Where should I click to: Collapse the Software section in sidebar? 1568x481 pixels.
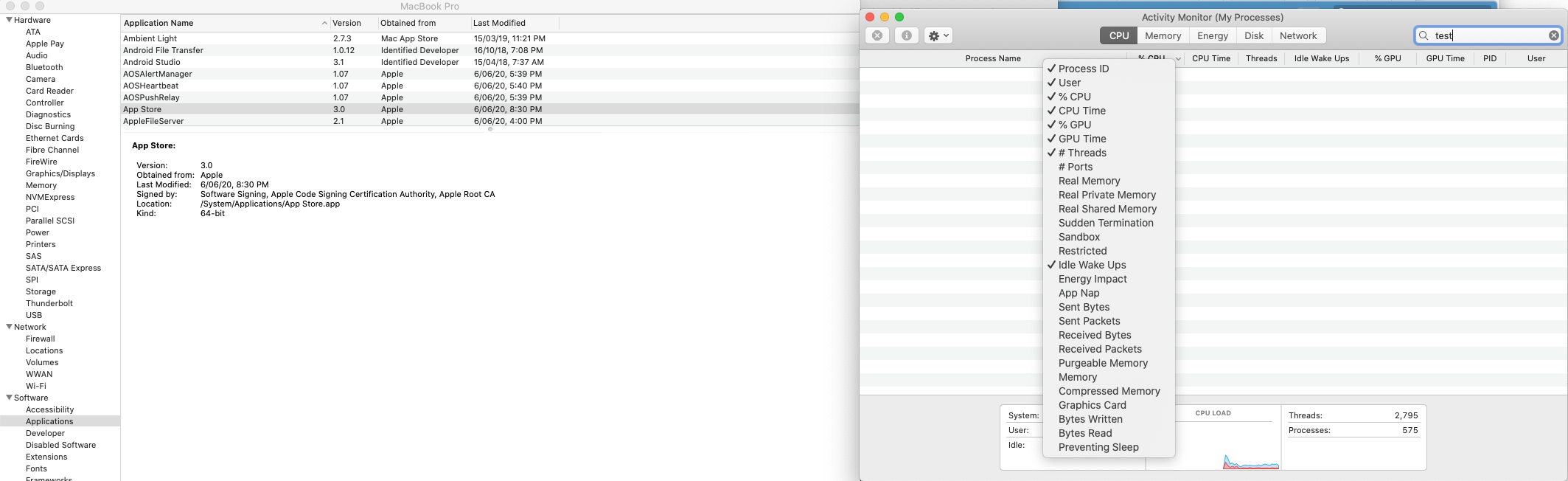9,398
